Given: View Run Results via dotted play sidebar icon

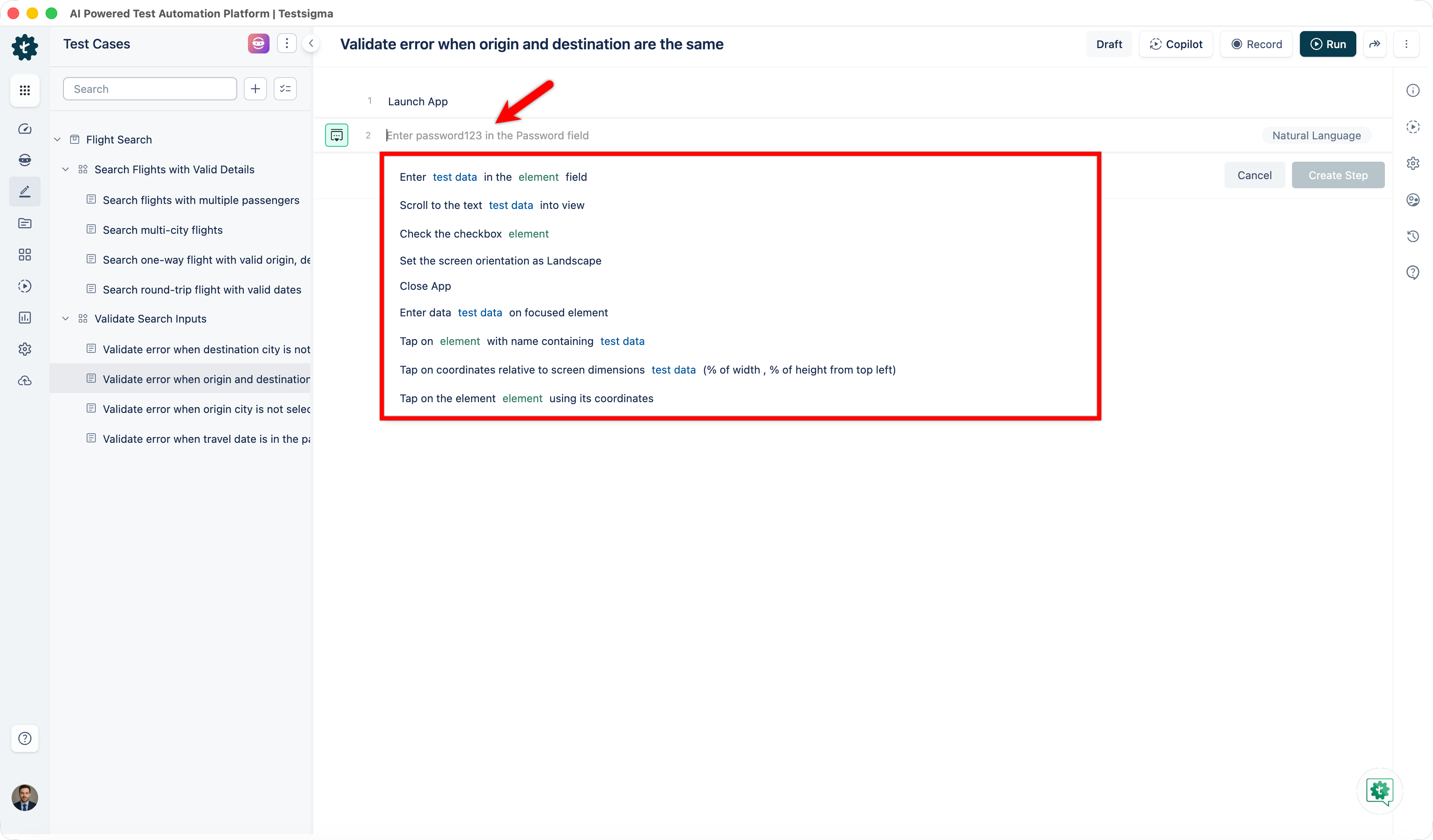Looking at the screenshot, I should (25, 286).
